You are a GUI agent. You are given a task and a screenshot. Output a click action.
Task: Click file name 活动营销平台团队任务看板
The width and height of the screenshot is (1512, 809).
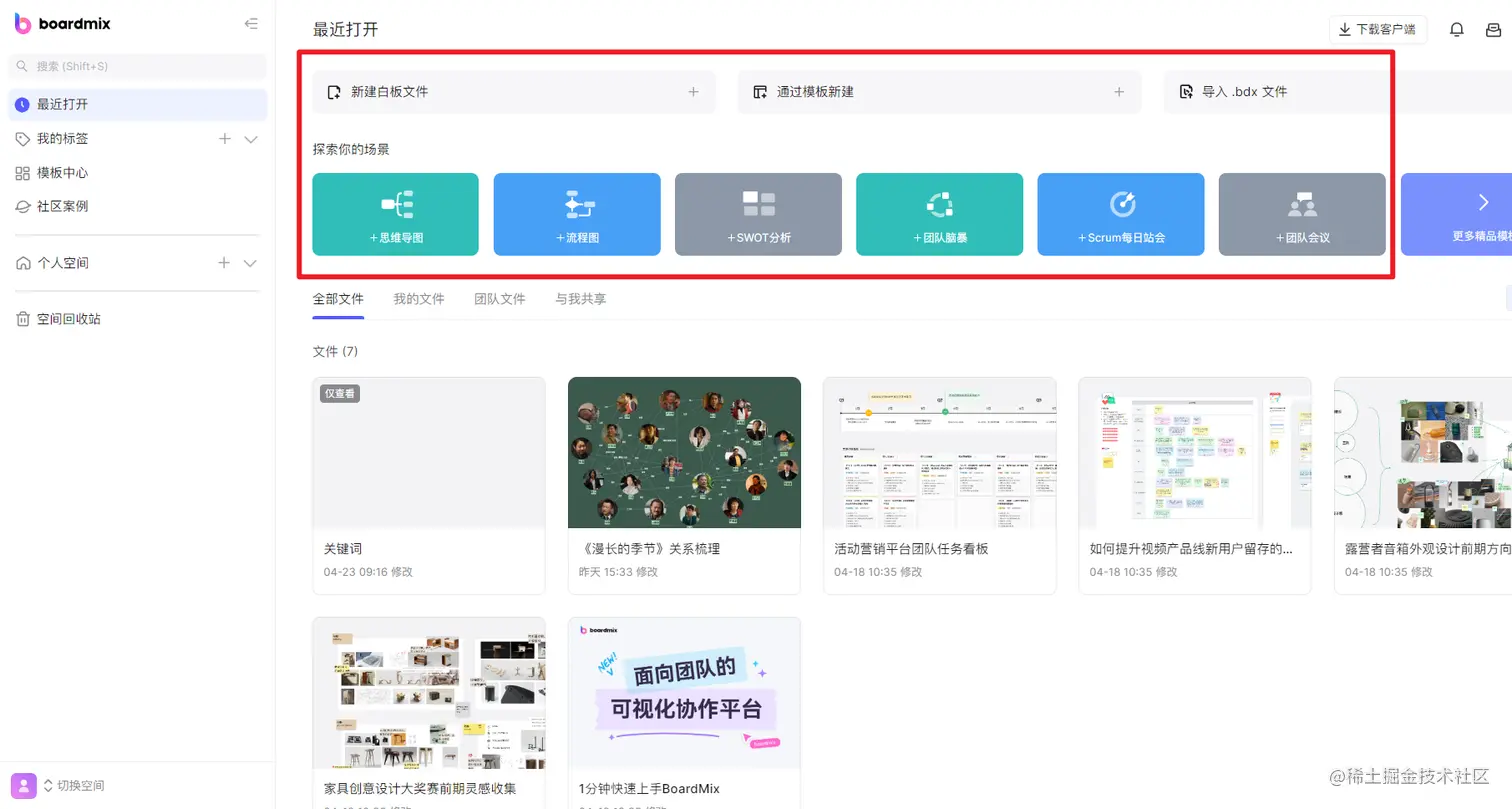pyautogui.click(x=912, y=549)
